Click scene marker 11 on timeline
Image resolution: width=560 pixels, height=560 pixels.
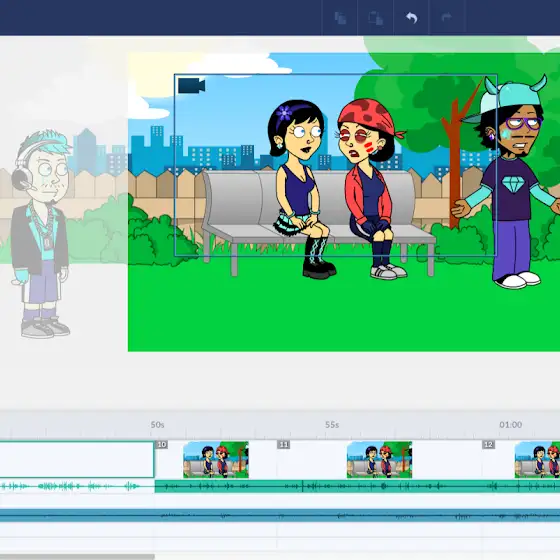click(284, 444)
